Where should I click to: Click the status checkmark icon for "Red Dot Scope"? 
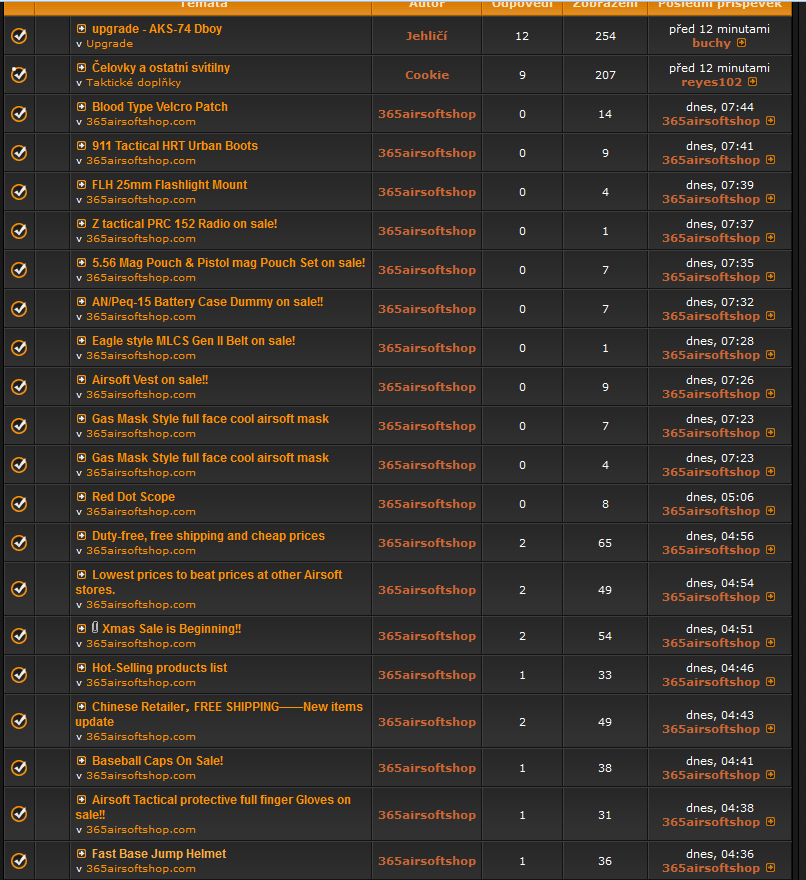[19, 504]
